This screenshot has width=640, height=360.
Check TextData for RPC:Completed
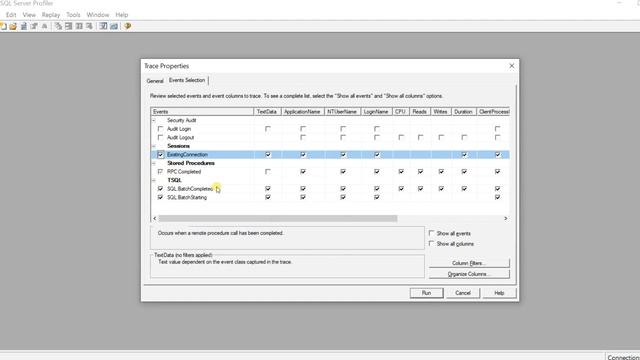[x=268, y=171]
